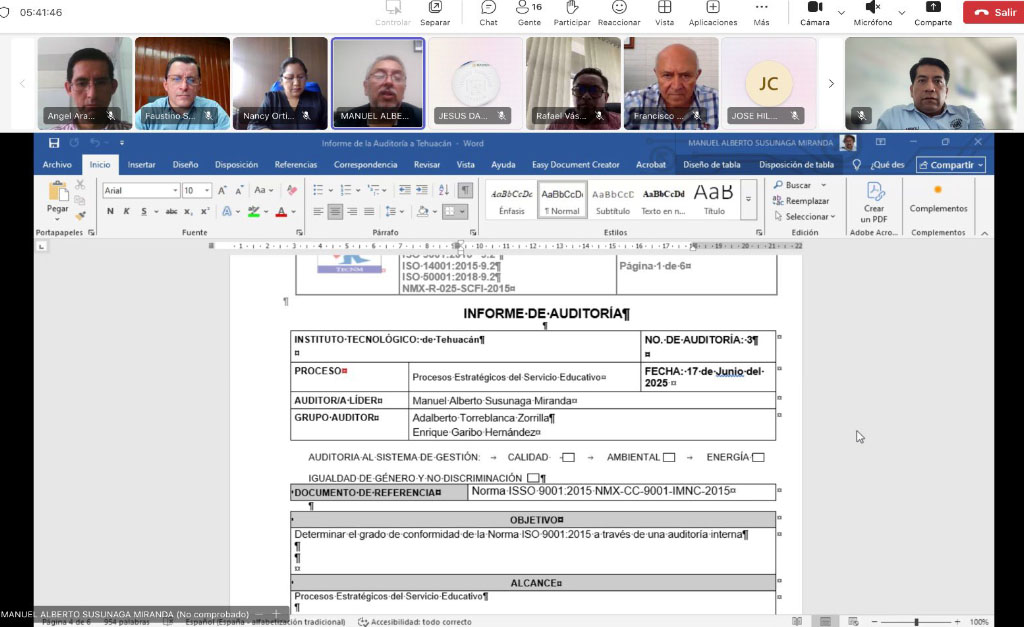The height and width of the screenshot is (627, 1024).
Task: Apply italic with the K button
Action: tap(126, 211)
